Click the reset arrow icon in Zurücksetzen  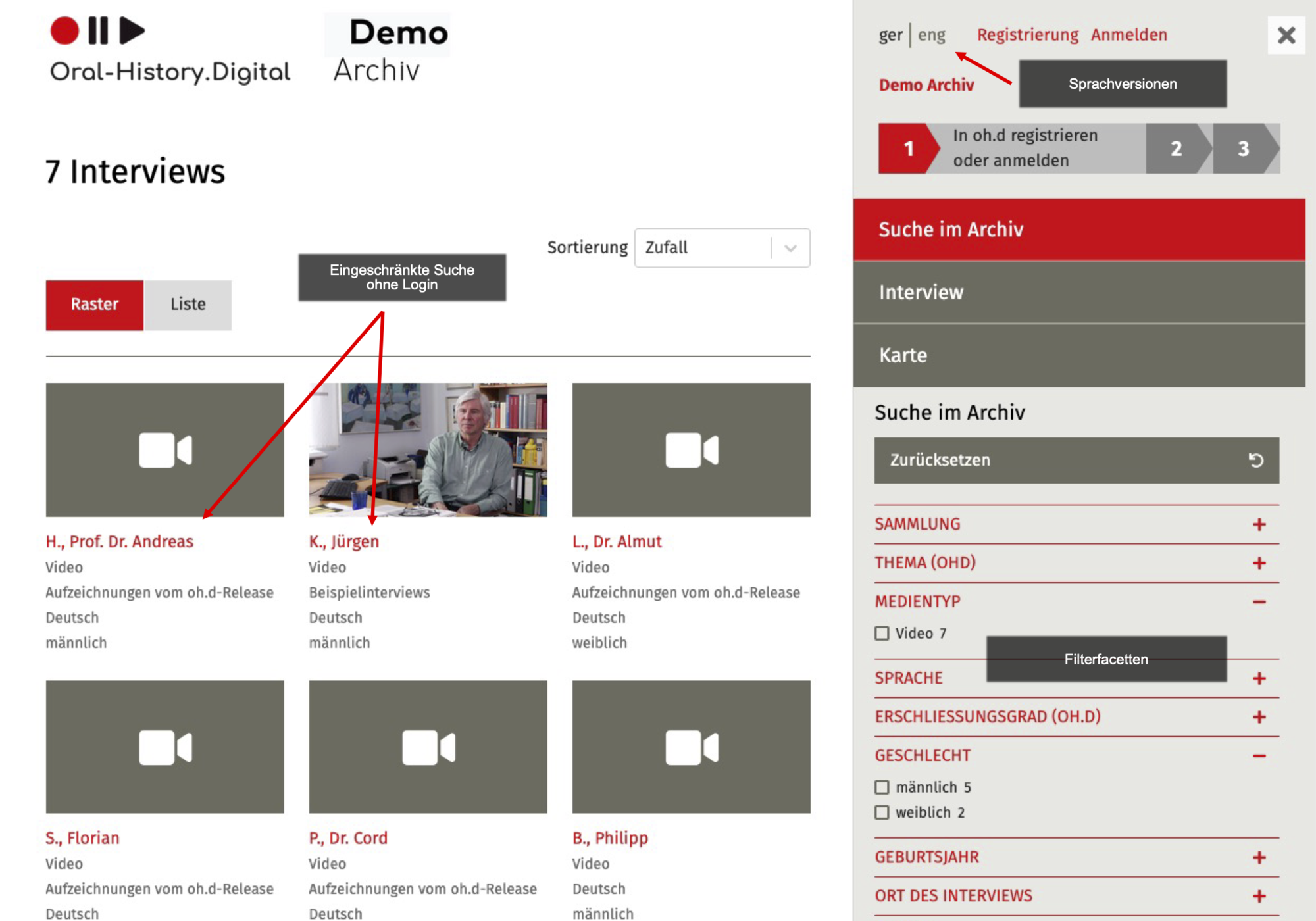coord(1255,460)
